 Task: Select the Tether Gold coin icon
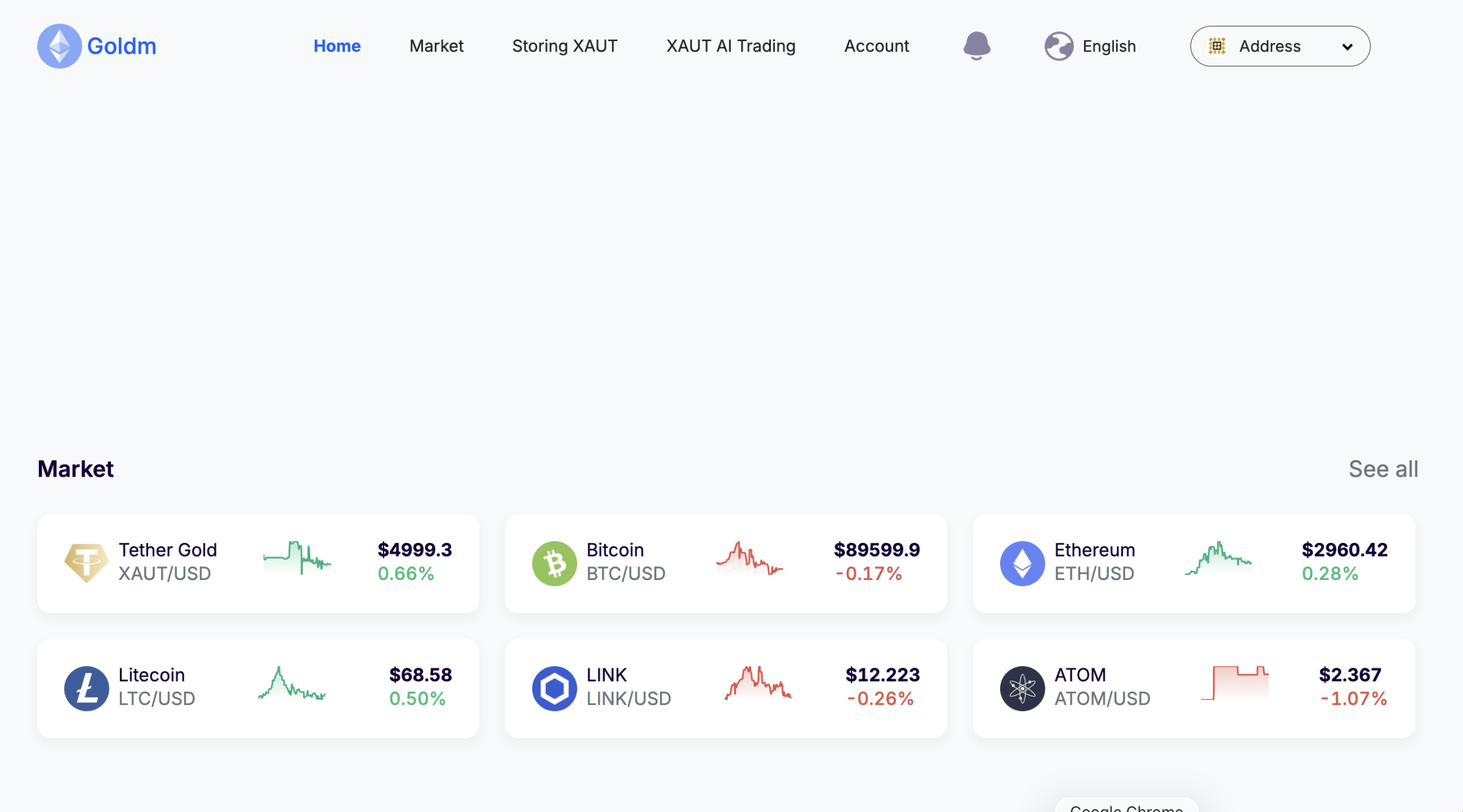pos(86,563)
